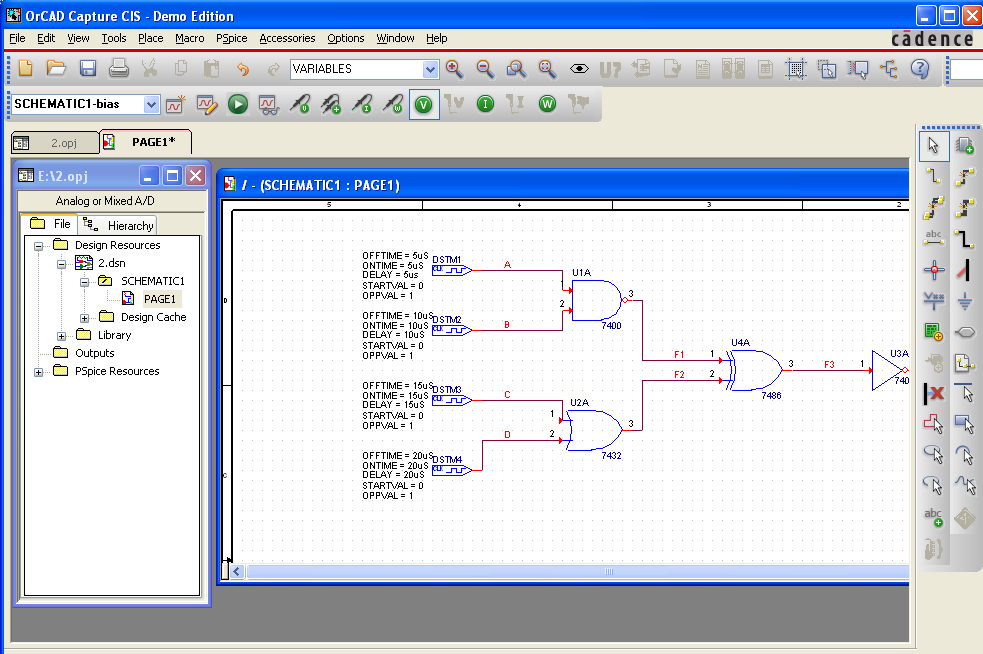Screen dimensions: 983x654
Task: Save the design with the floppy icon
Action: pos(88,68)
